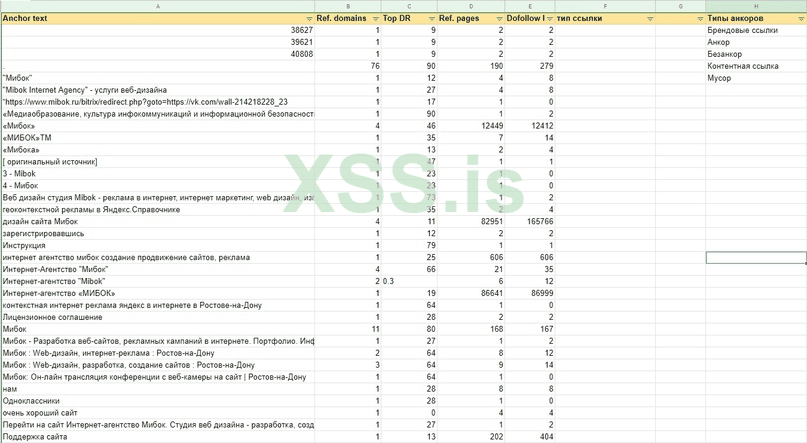Viewport: 807px width, 443px height.
Task: Select the Ref. pages value 82951
Action: 471,221
